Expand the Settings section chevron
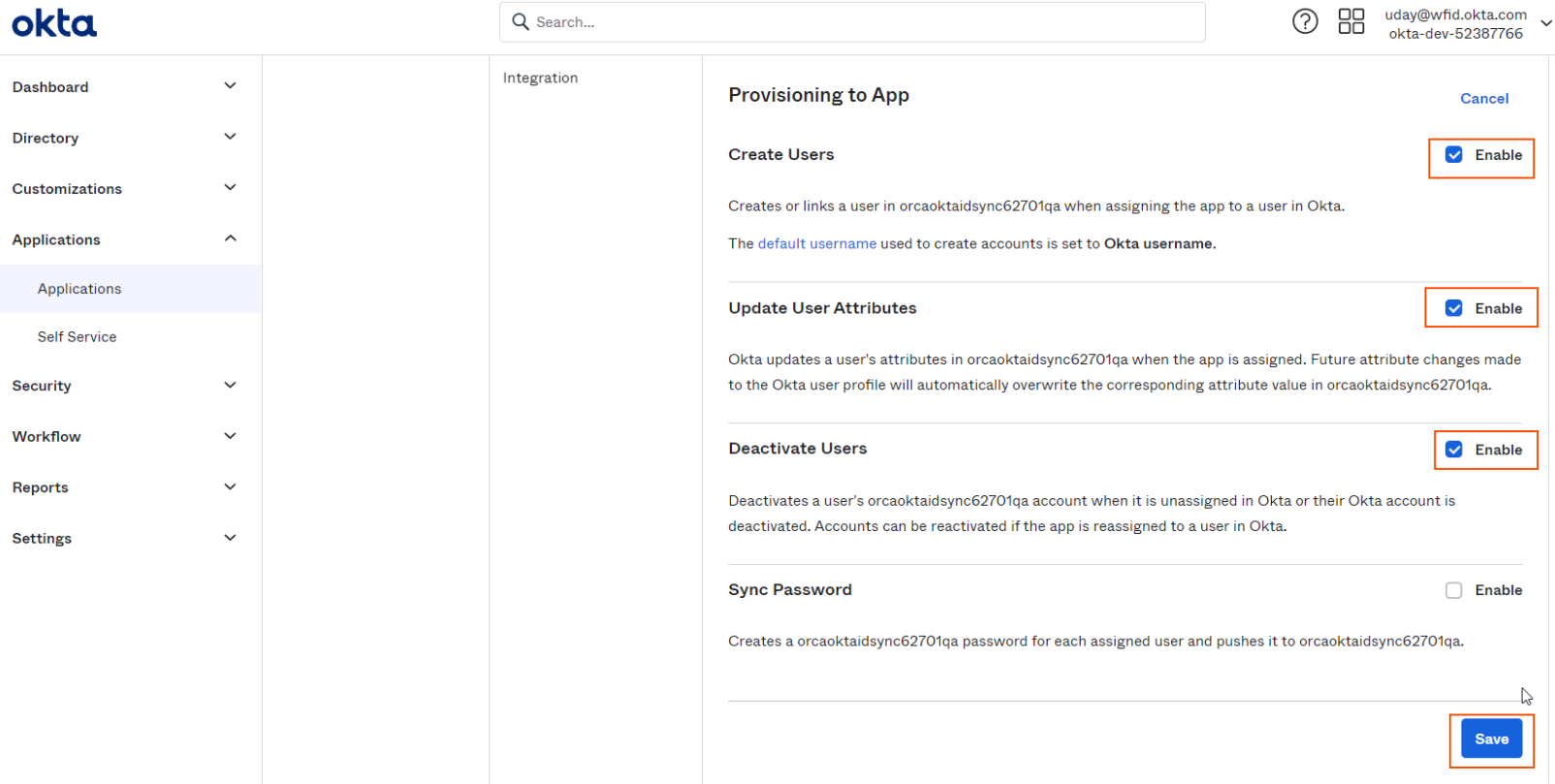The width and height of the screenshot is (1555, 784). [x=230, y=538]
